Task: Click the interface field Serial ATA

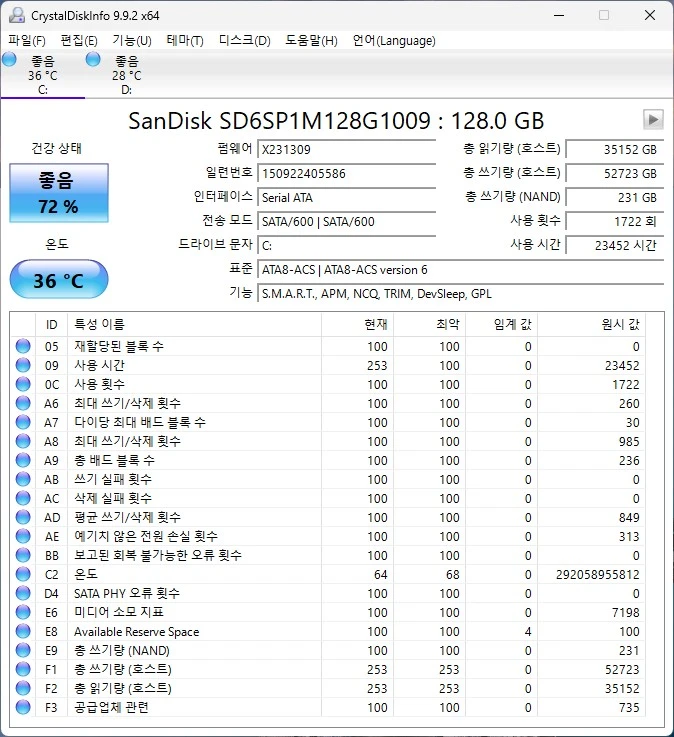Action: coord(347,197)
